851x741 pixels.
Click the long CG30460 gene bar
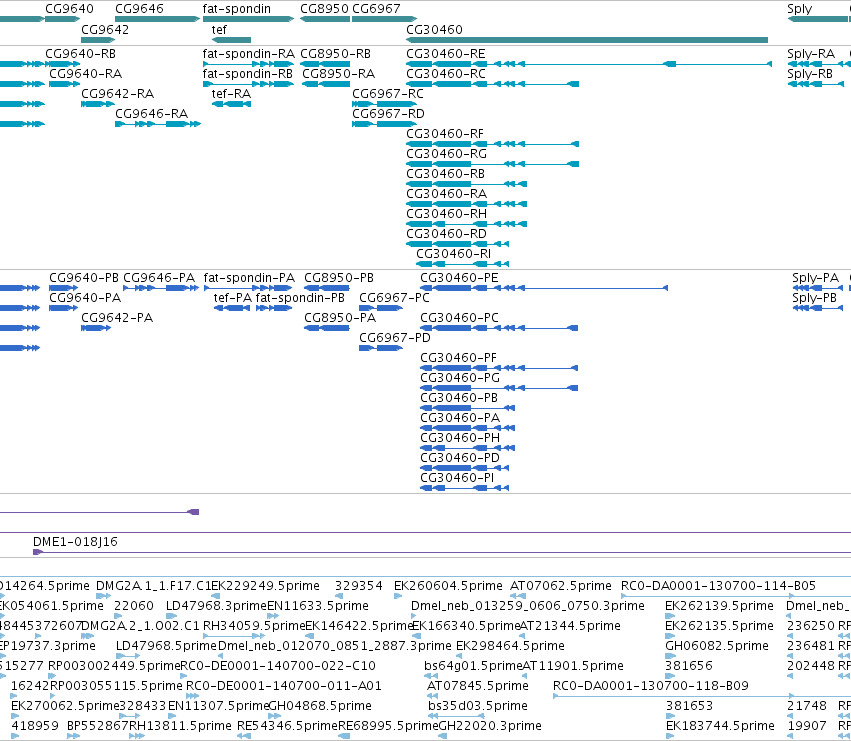[587, 40]
